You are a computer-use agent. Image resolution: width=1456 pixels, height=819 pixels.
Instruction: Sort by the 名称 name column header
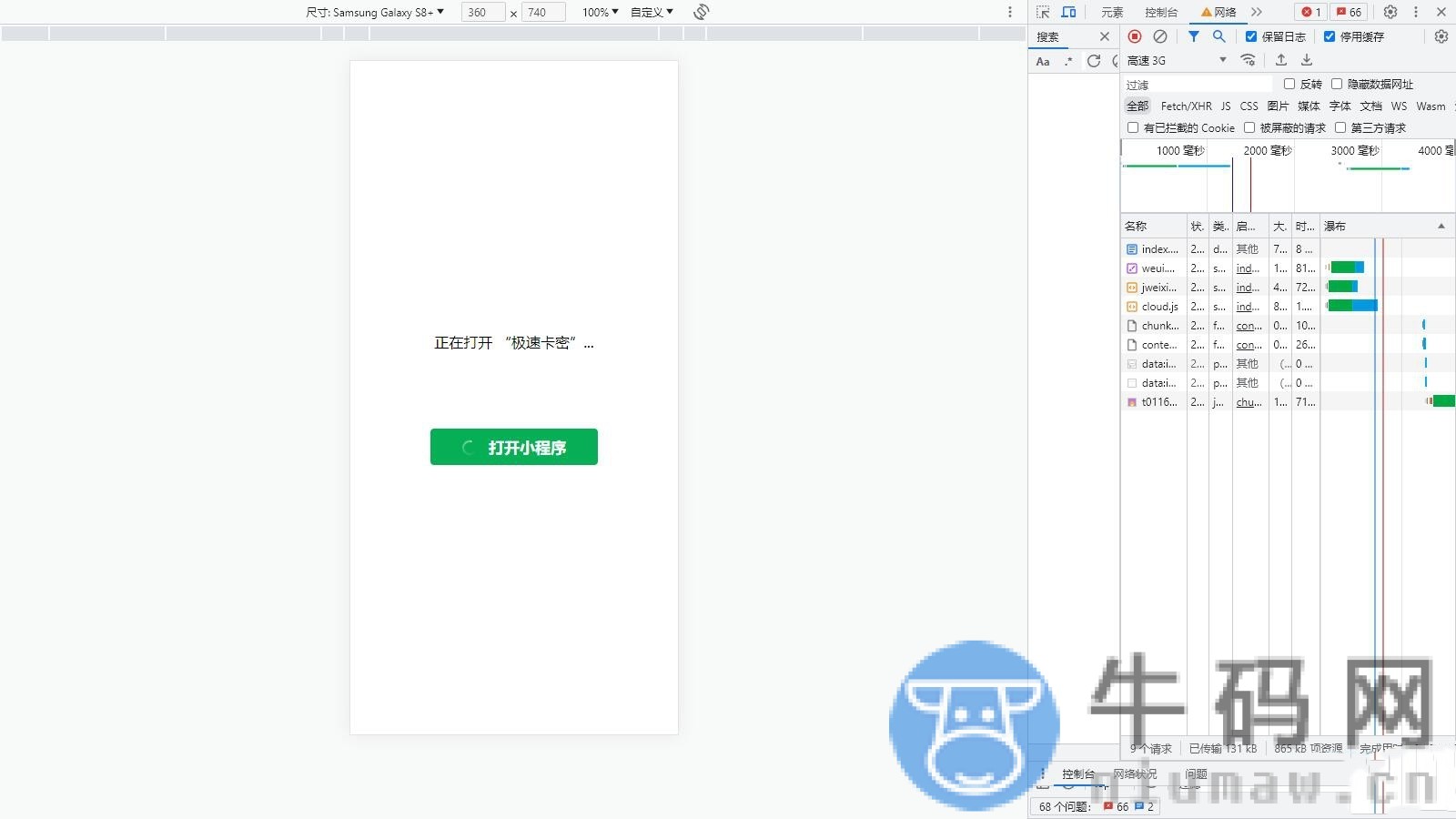[x=1153, y=226]
